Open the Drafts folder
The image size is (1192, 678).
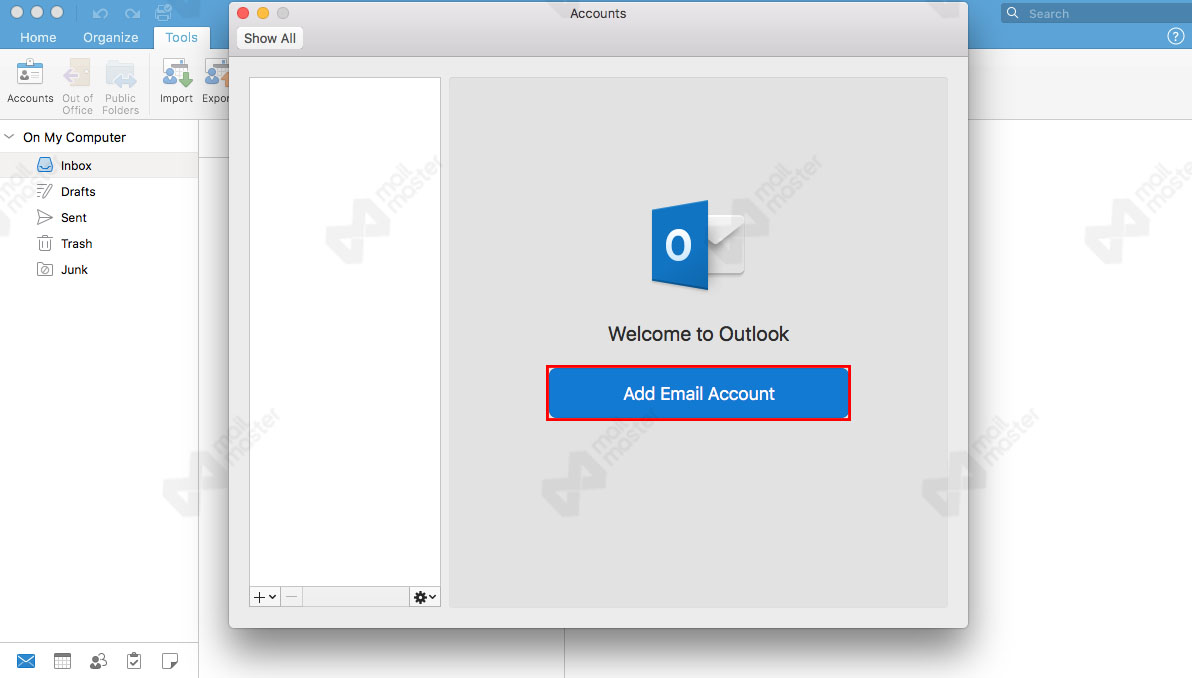click(x=78, y=192)
